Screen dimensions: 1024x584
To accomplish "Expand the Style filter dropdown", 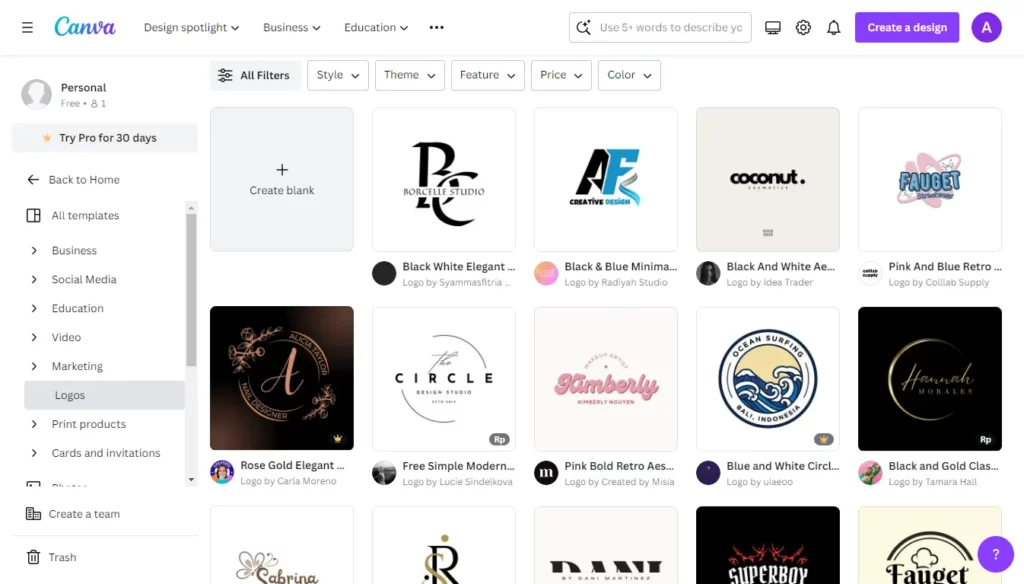I will point(338,75).
